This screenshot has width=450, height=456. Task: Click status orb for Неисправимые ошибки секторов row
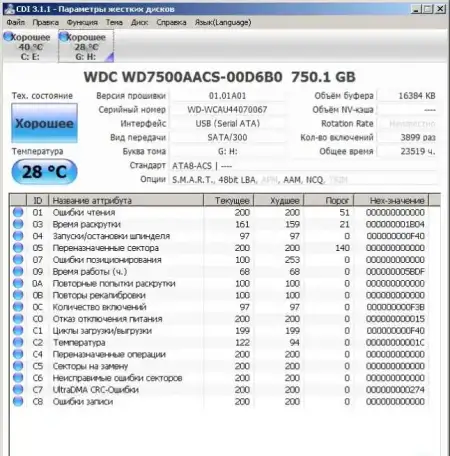click(18, 378)
